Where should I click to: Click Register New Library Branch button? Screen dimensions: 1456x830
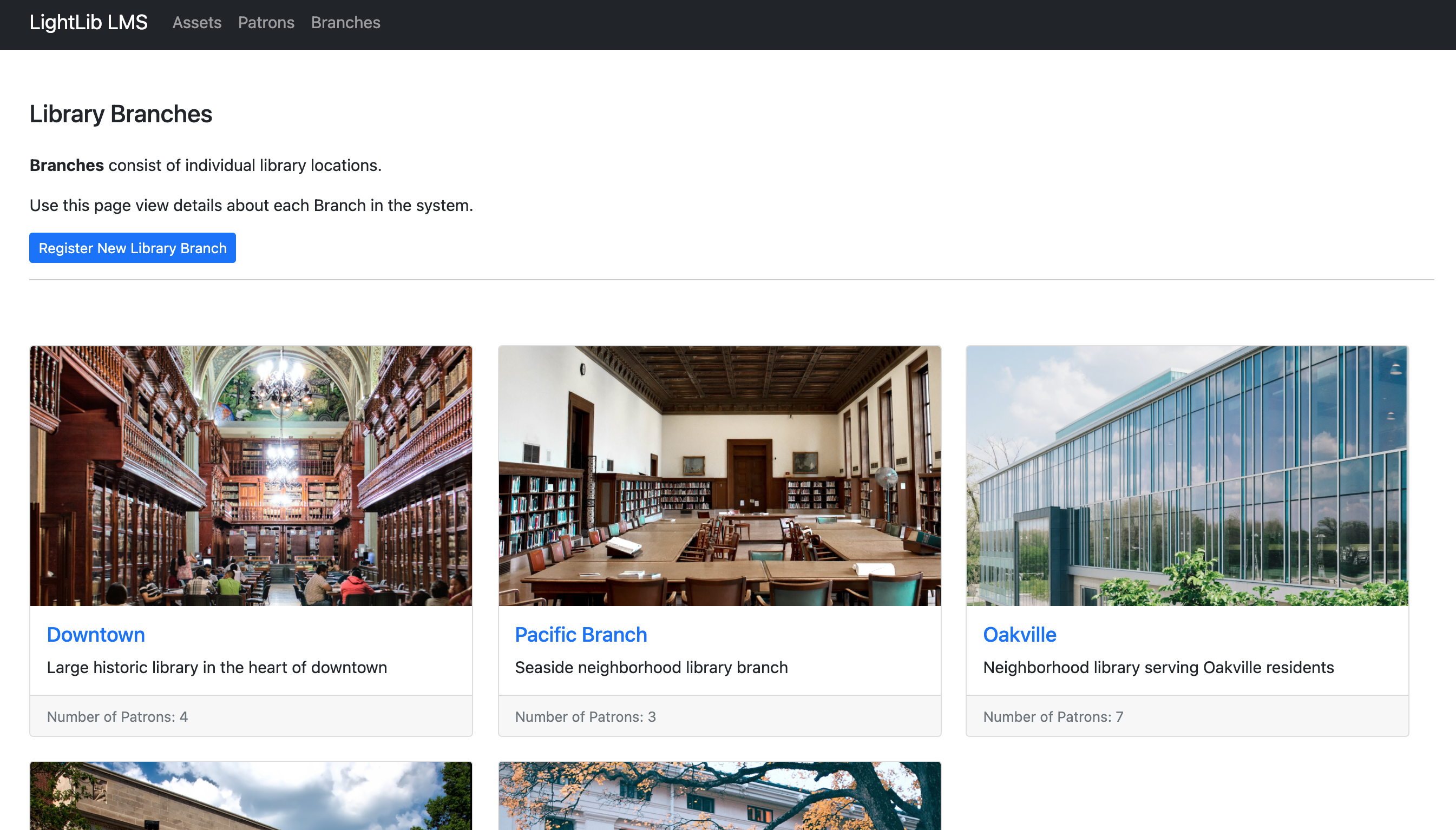click(x=132, y=248)
